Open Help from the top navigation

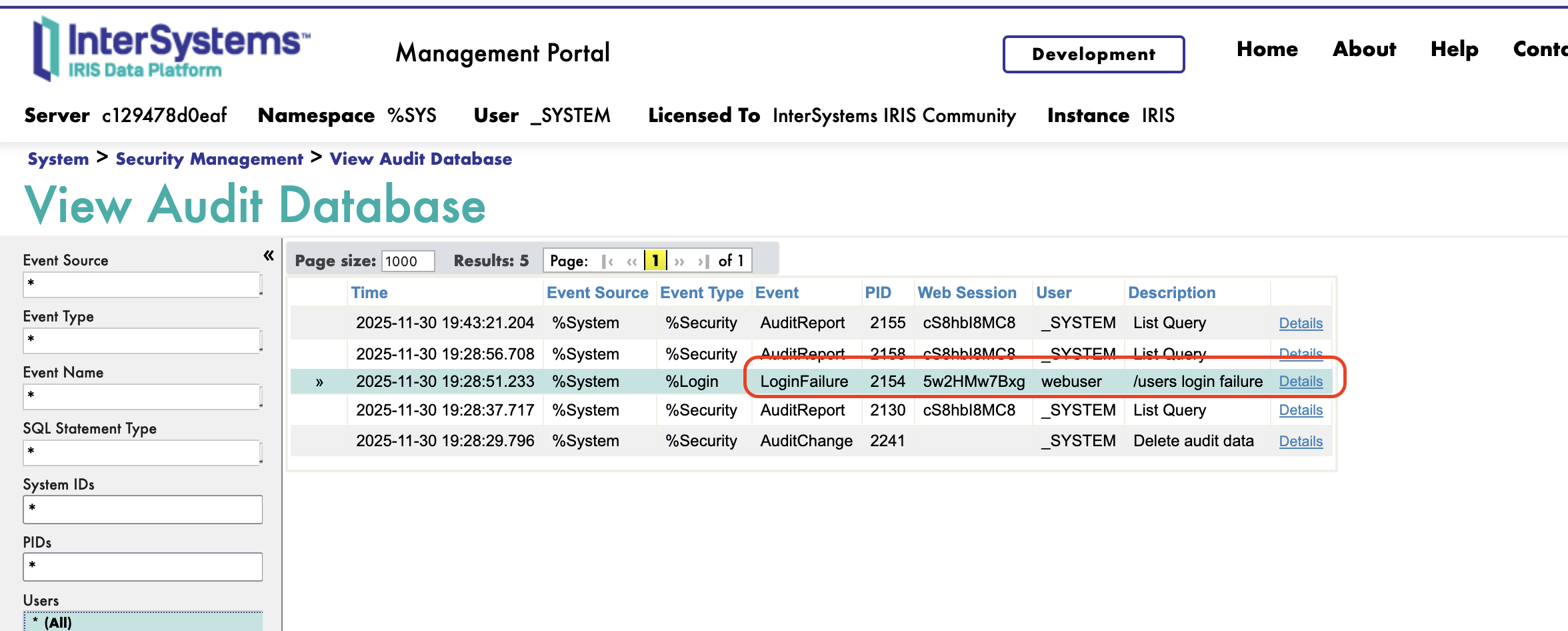point(1454,49)
